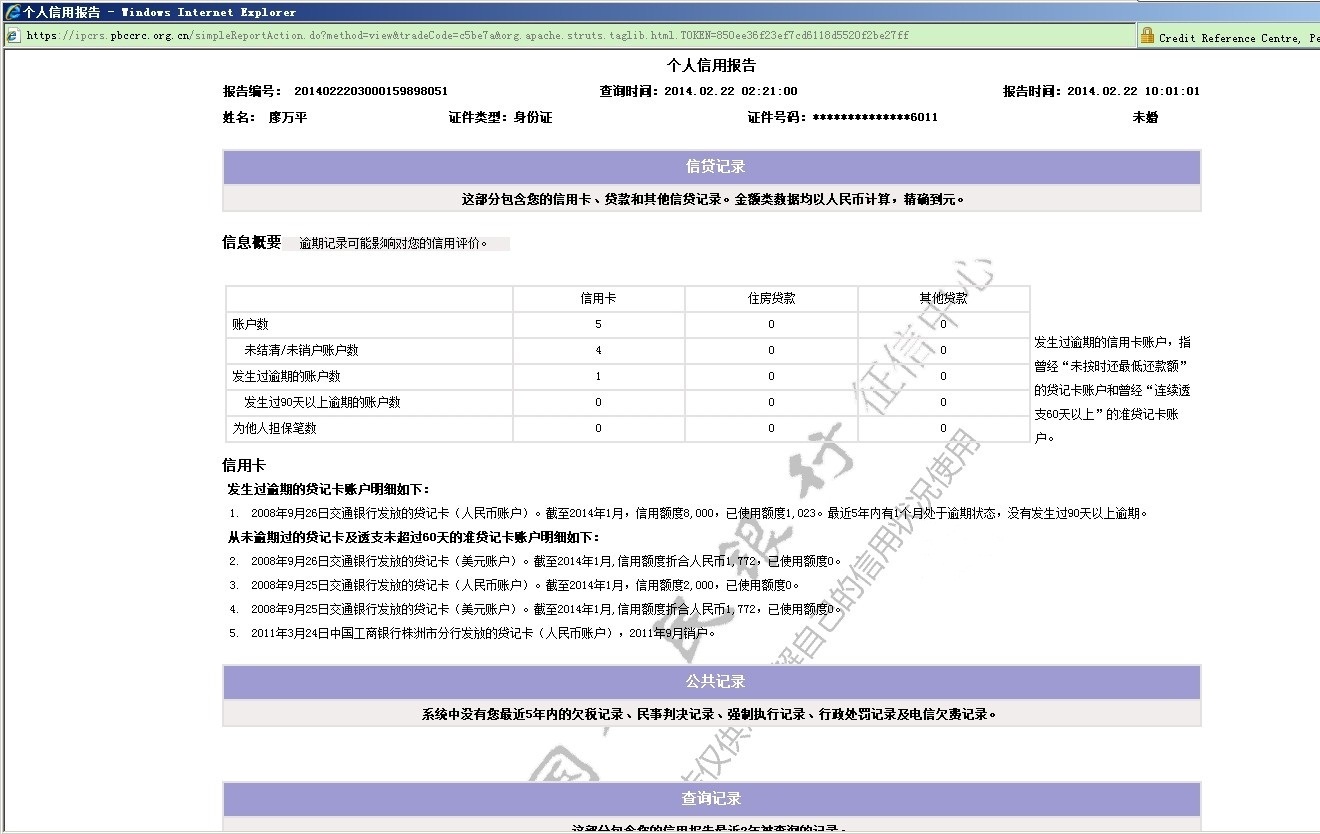Viewport: 1320px width, 834px height.
Task: Click the credit card account count 5
Action: tap(599, 324)
